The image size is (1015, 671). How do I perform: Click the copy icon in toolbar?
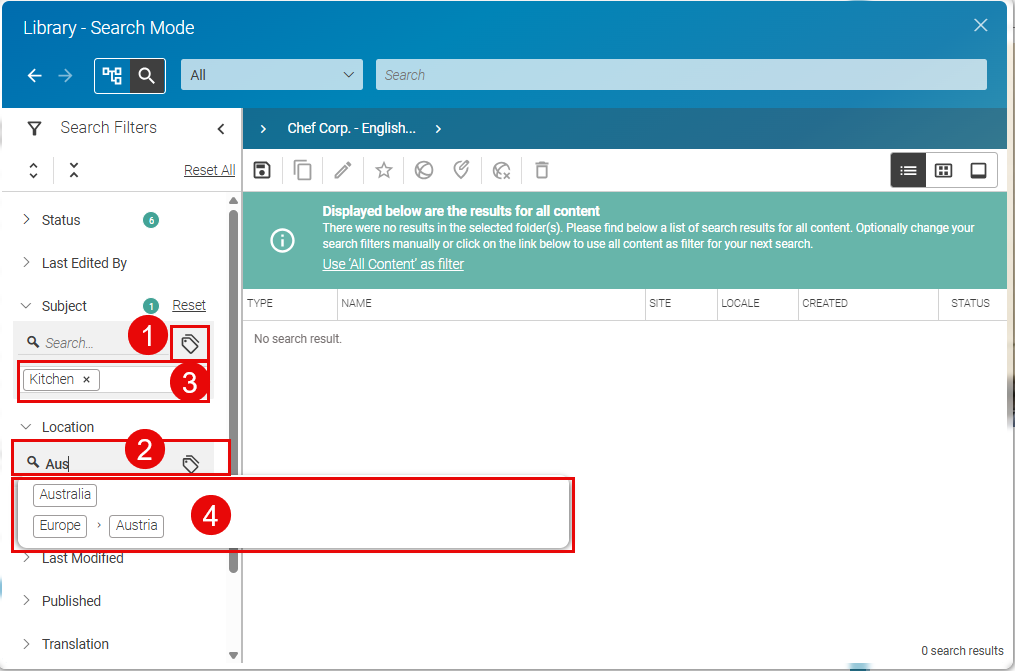coord(302,170)
